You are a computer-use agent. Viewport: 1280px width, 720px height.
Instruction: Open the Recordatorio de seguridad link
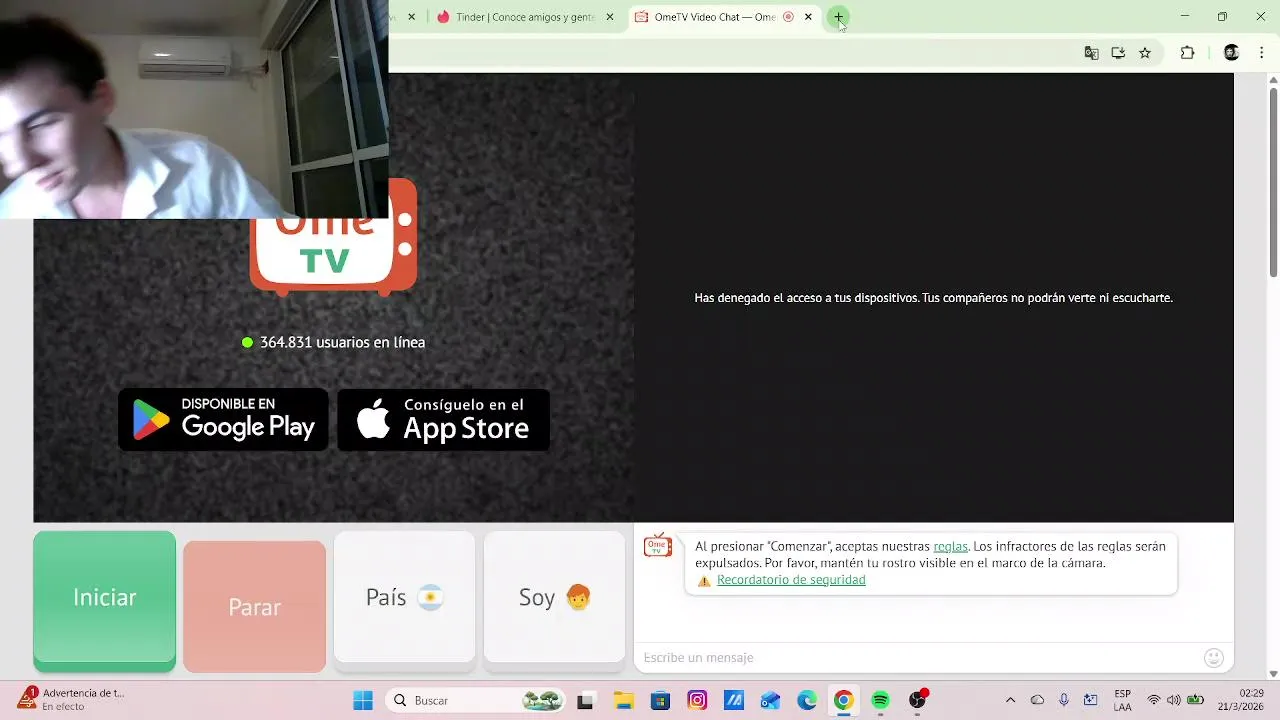coord(791,580)
